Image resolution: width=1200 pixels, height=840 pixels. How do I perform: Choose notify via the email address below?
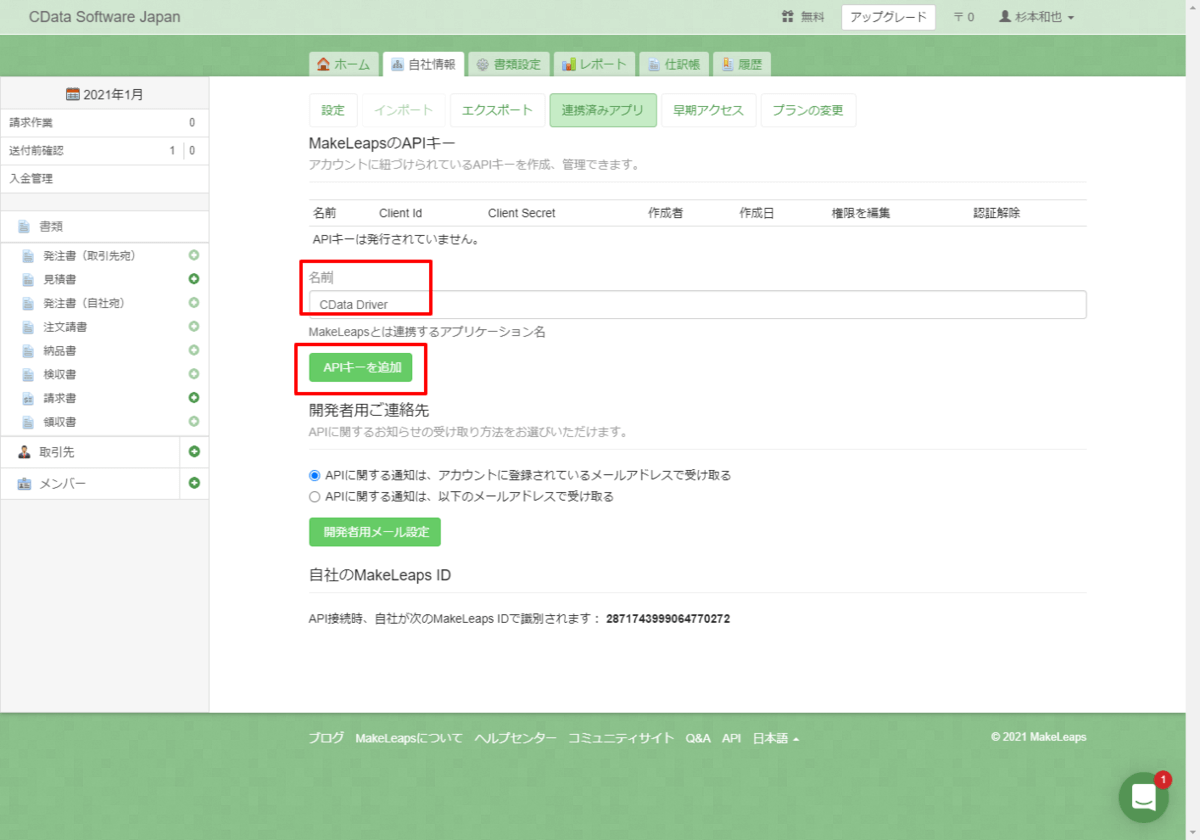(x=315, y=496)
